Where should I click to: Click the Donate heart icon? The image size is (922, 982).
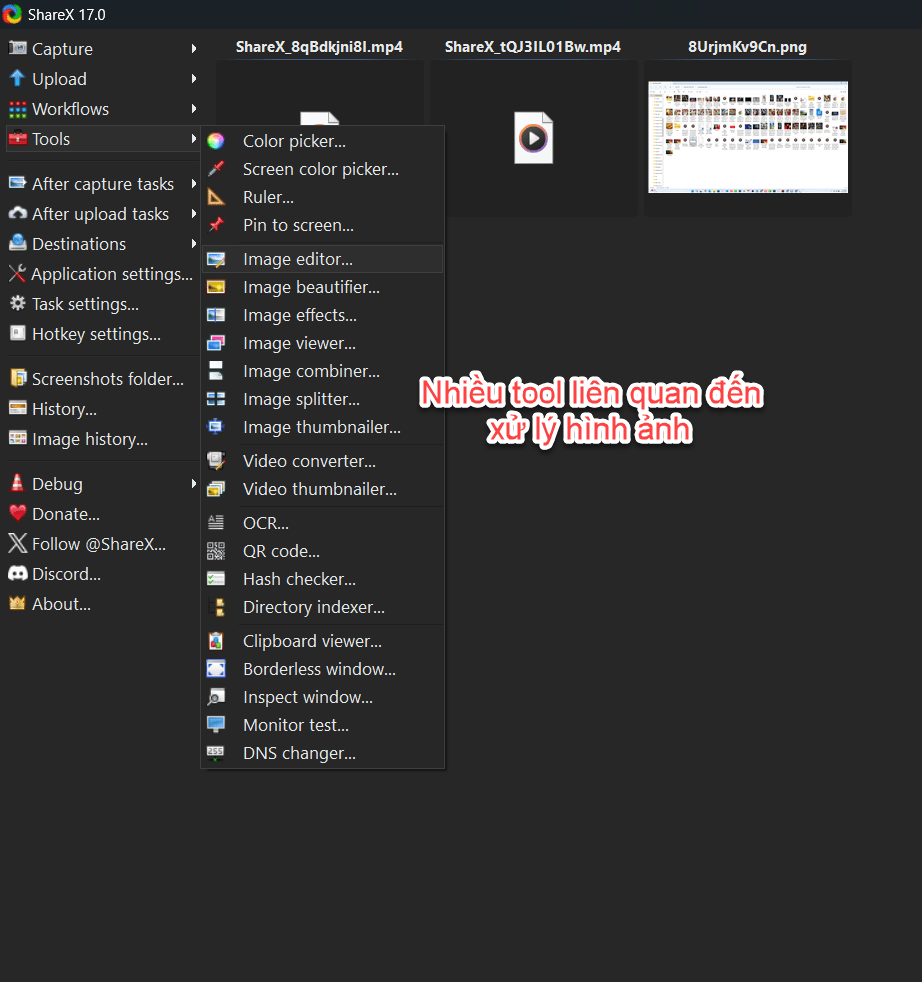(17, 514)
